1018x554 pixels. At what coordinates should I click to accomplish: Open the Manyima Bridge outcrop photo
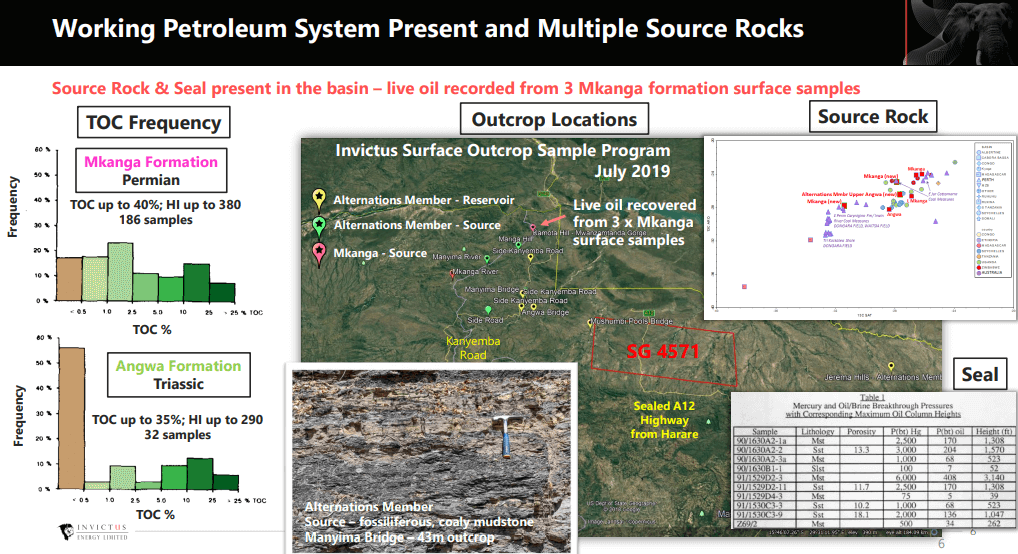click(x=431, y=460)
